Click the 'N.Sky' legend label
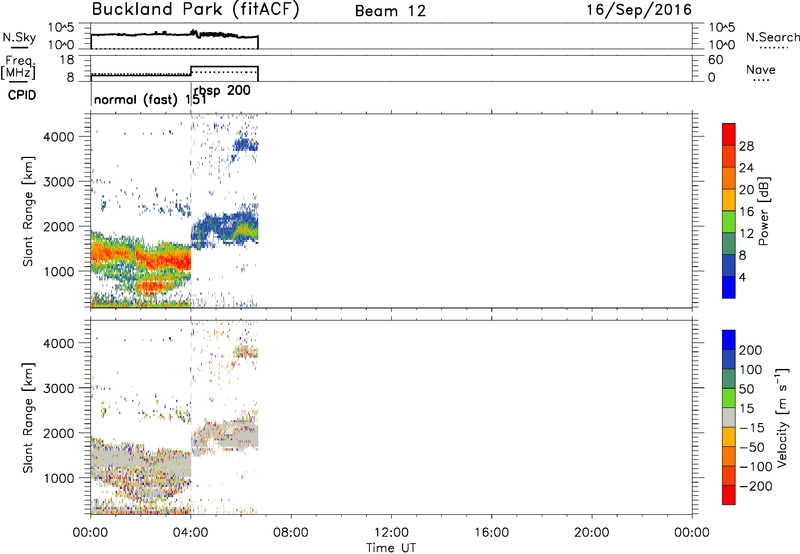Viewport: 800px width, 554px height. (x=19, y=38)
